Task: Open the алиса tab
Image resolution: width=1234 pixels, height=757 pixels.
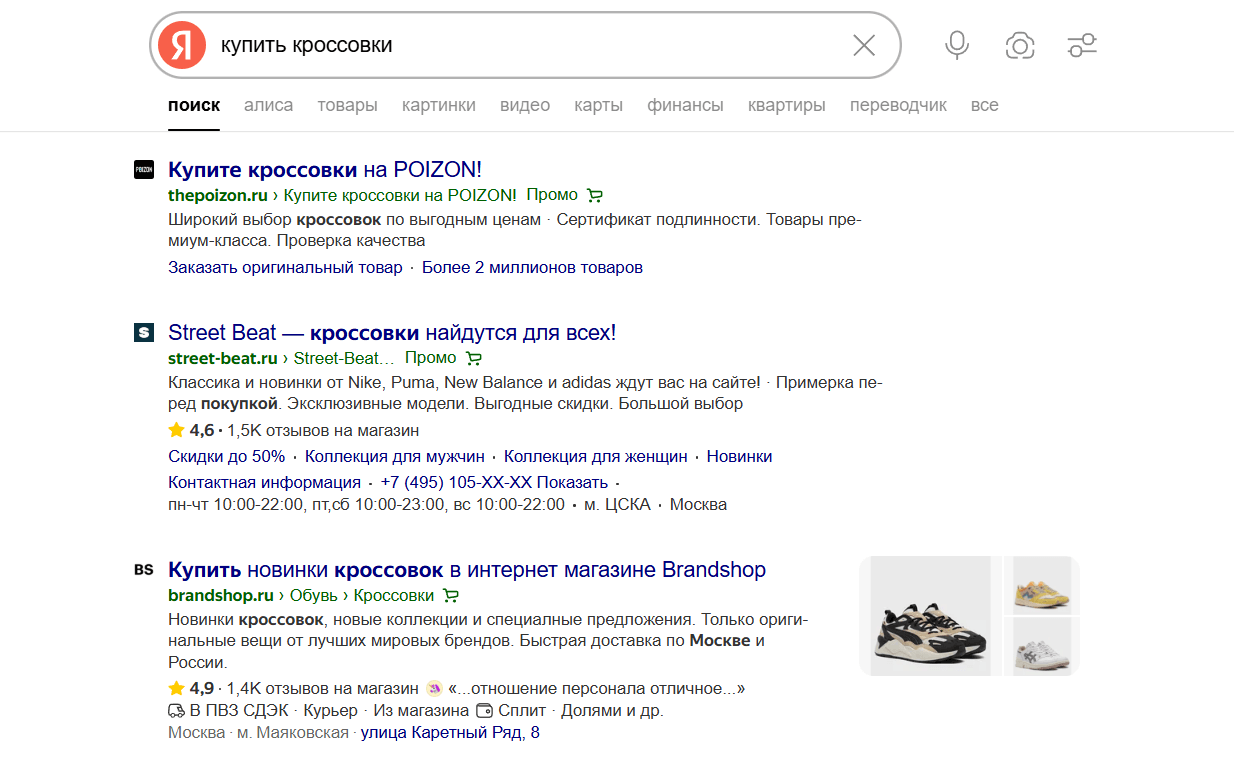Action: coord(268,105)
